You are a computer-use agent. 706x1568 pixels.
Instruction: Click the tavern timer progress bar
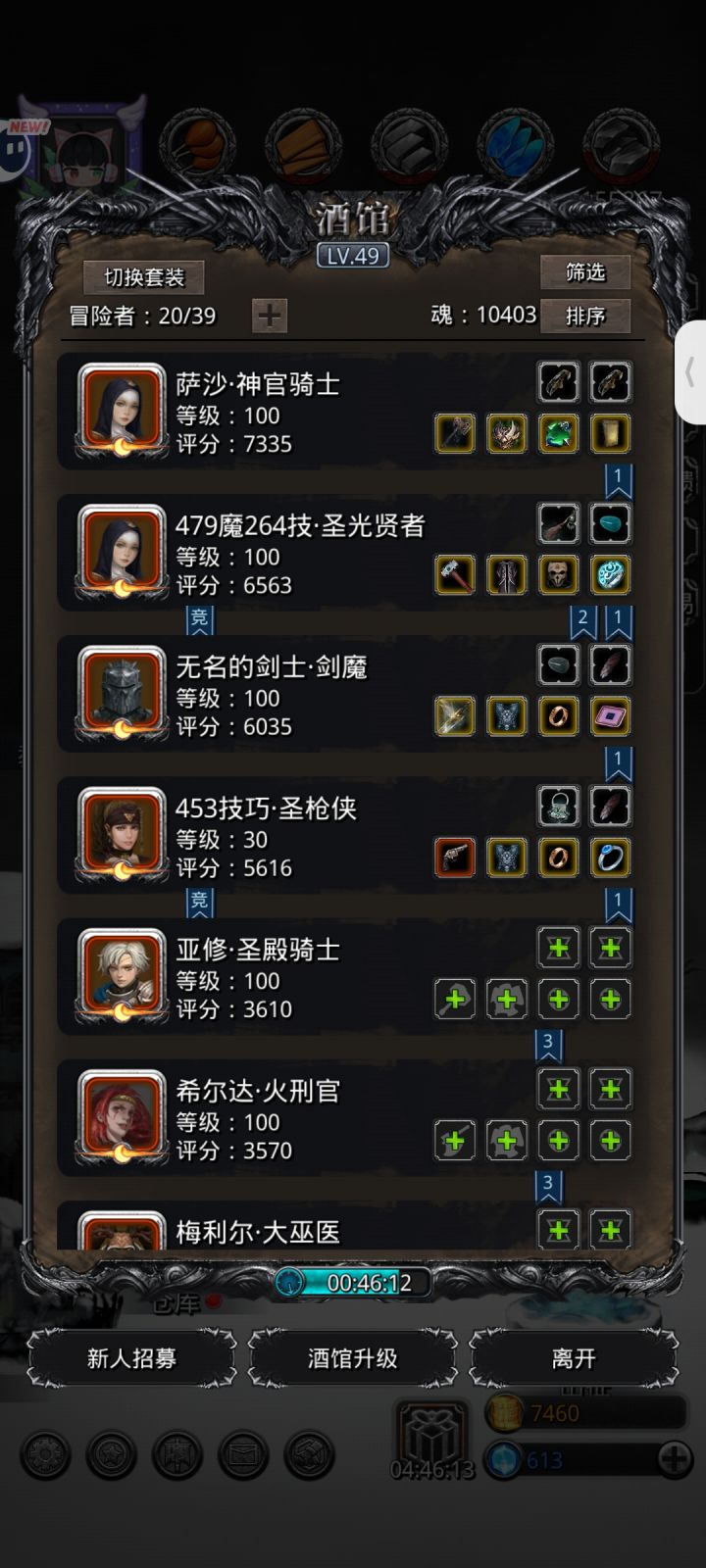coord(353,1282)
